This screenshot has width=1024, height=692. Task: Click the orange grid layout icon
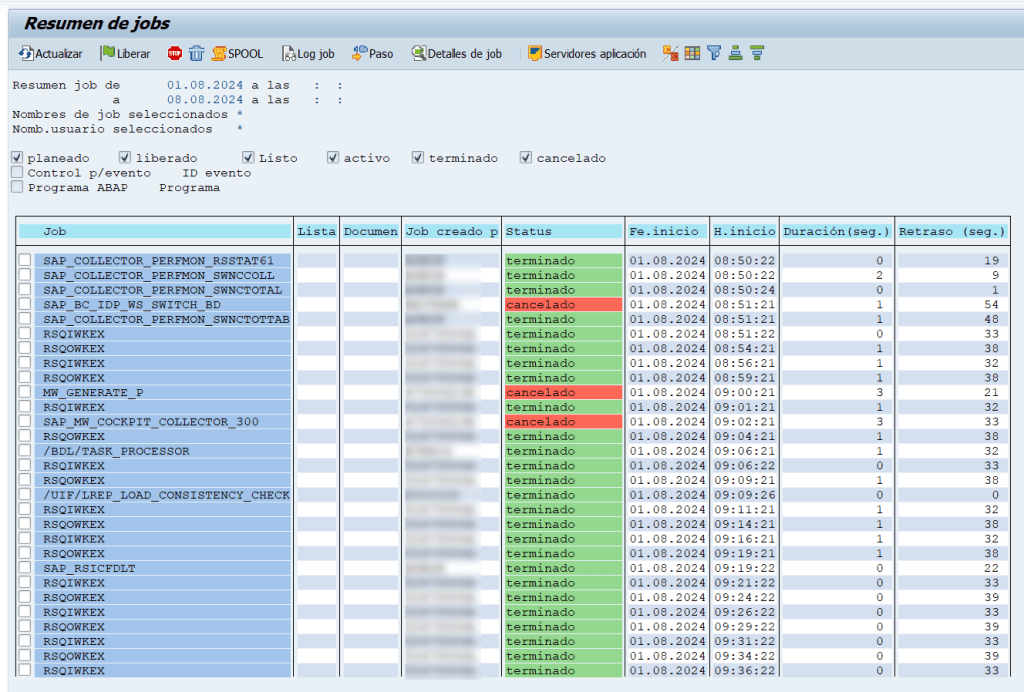692,54
